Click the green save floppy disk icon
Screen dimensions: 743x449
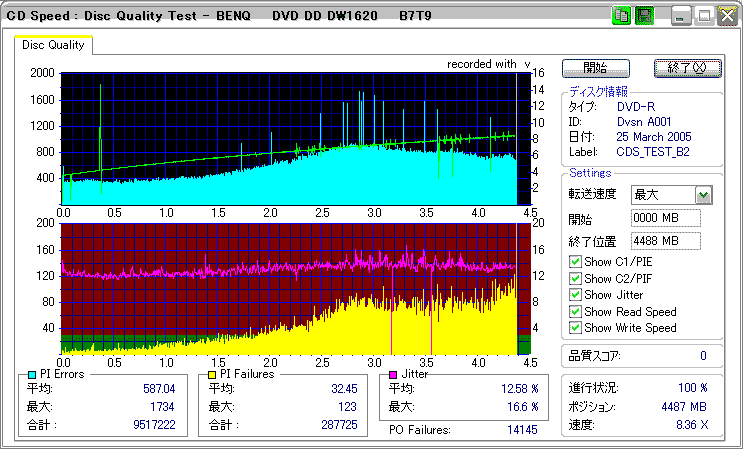[x=644, y=16]
